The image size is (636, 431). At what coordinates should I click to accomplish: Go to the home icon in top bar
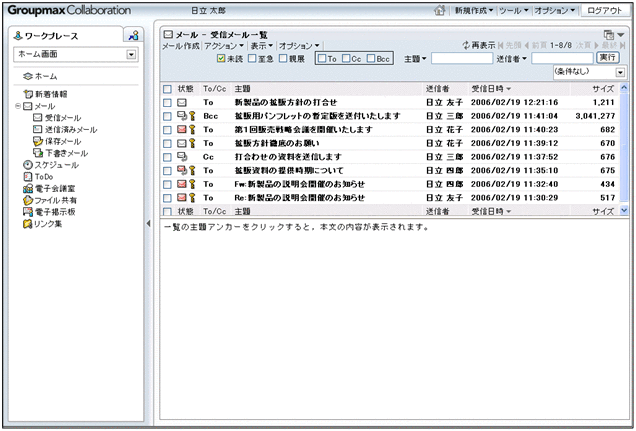pos(440,11)
